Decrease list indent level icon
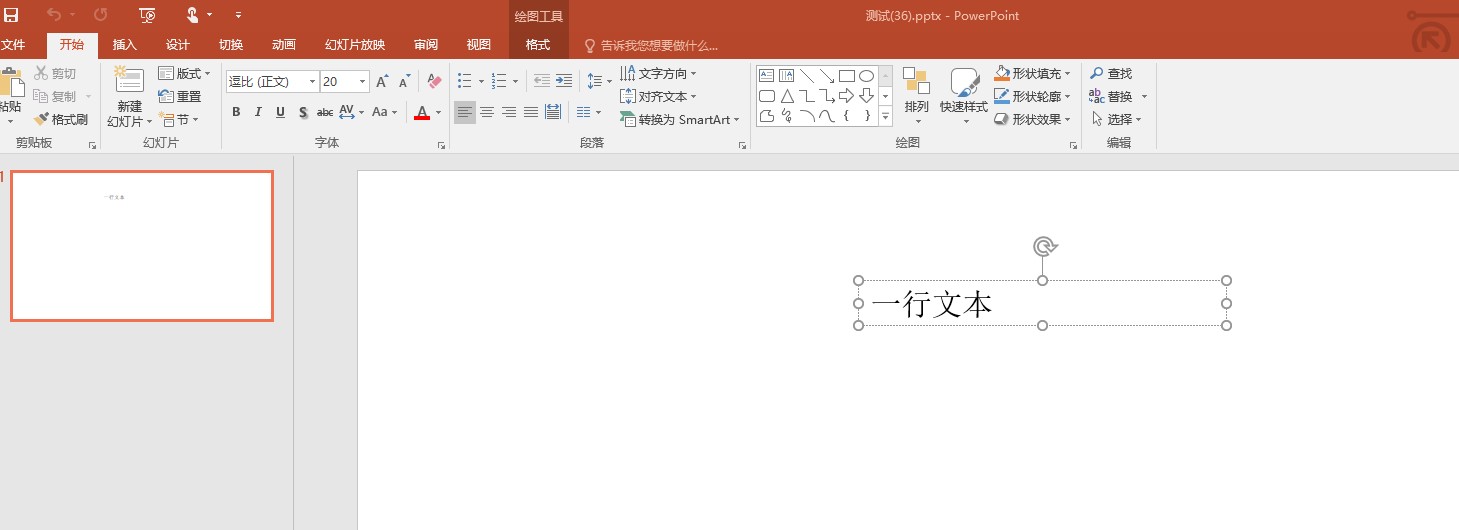Image resolution: width=1459 pixels, height=530 pixels. tap(541, 81)
